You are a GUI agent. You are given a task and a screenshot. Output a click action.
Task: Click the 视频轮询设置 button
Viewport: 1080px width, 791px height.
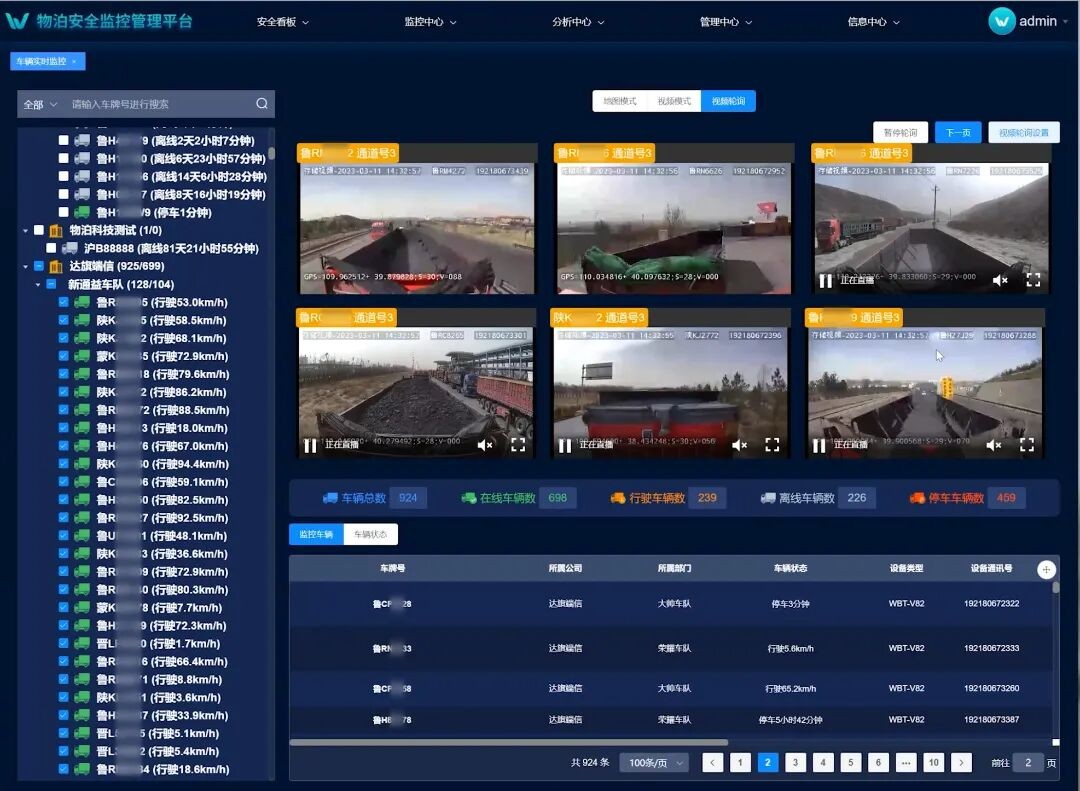1023,133
